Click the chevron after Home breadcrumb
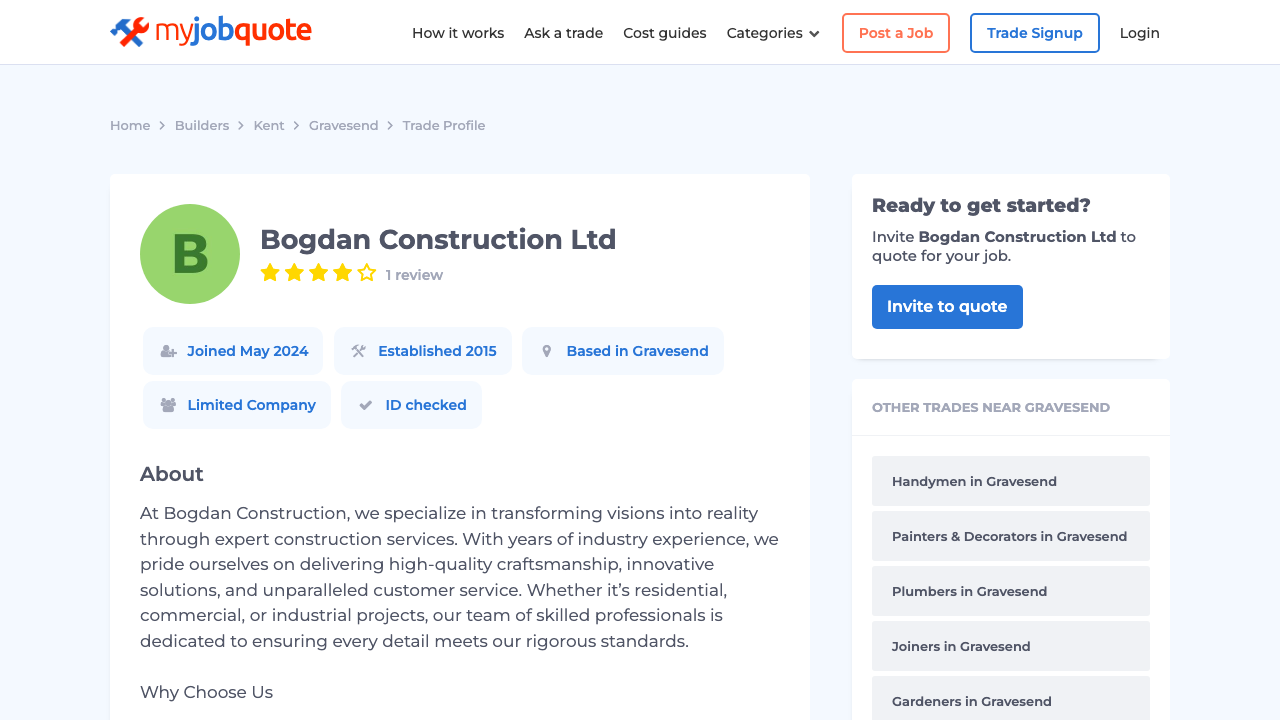 [162, 125]
